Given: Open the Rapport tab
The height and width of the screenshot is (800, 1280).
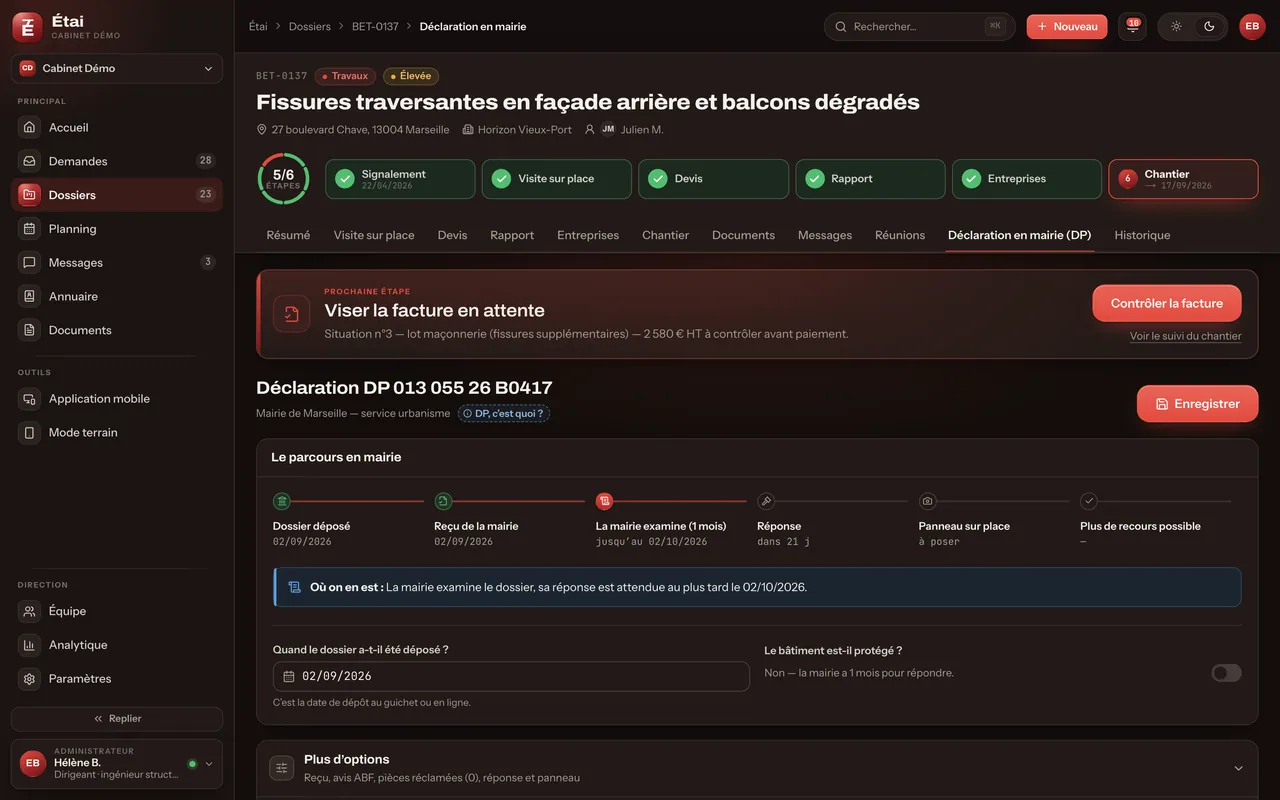Looking at the screenshot, I should 512,235.
